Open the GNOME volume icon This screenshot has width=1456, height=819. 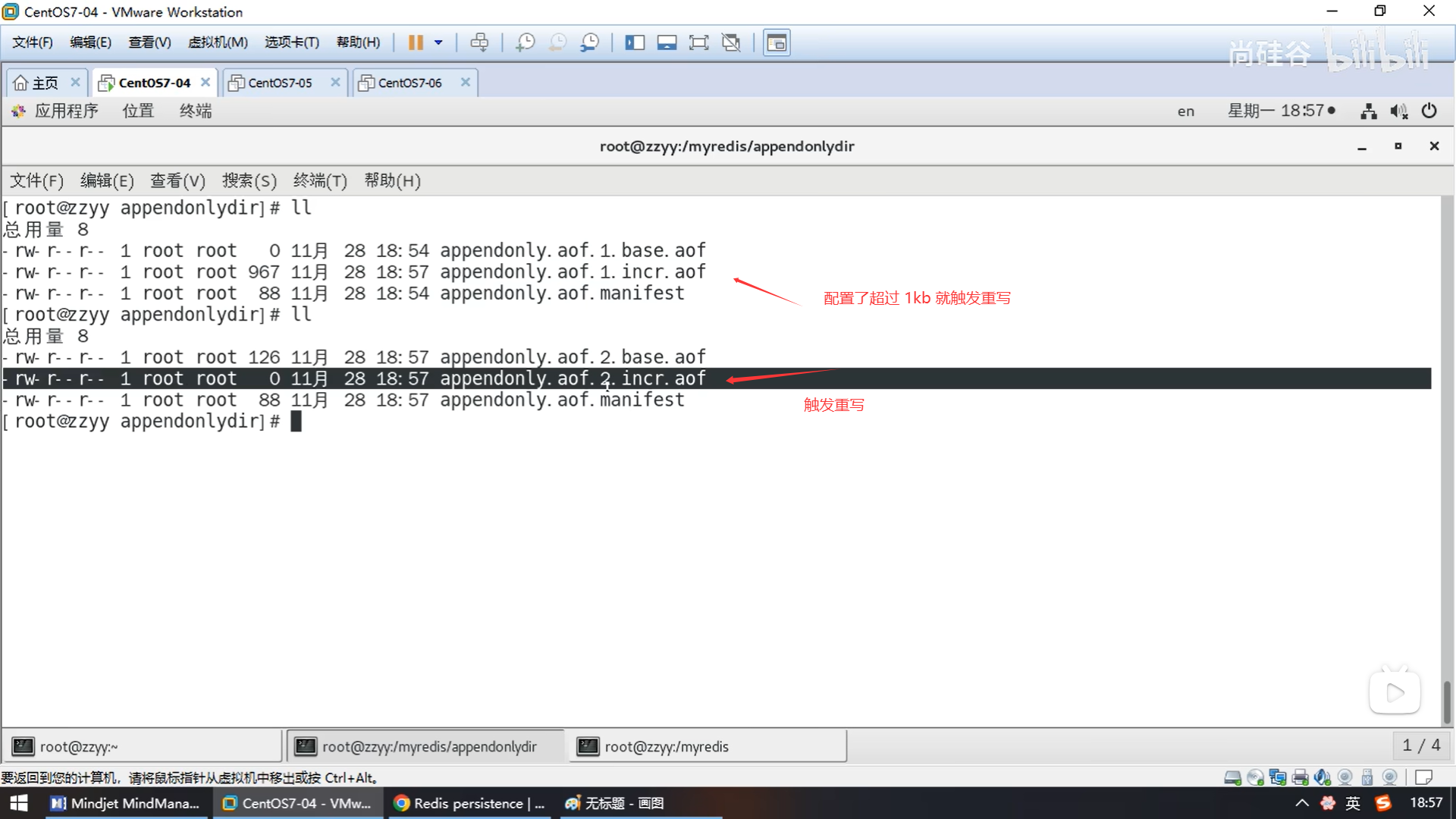tap(1398, 111)
